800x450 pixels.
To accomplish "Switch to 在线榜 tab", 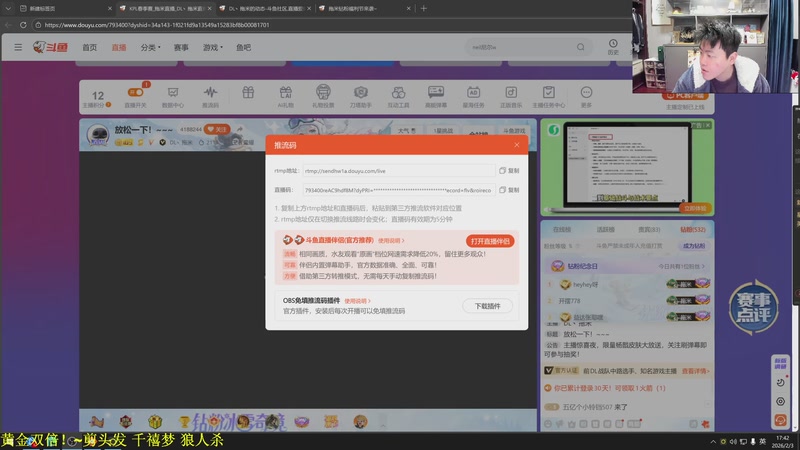I will tap(562, 230).
